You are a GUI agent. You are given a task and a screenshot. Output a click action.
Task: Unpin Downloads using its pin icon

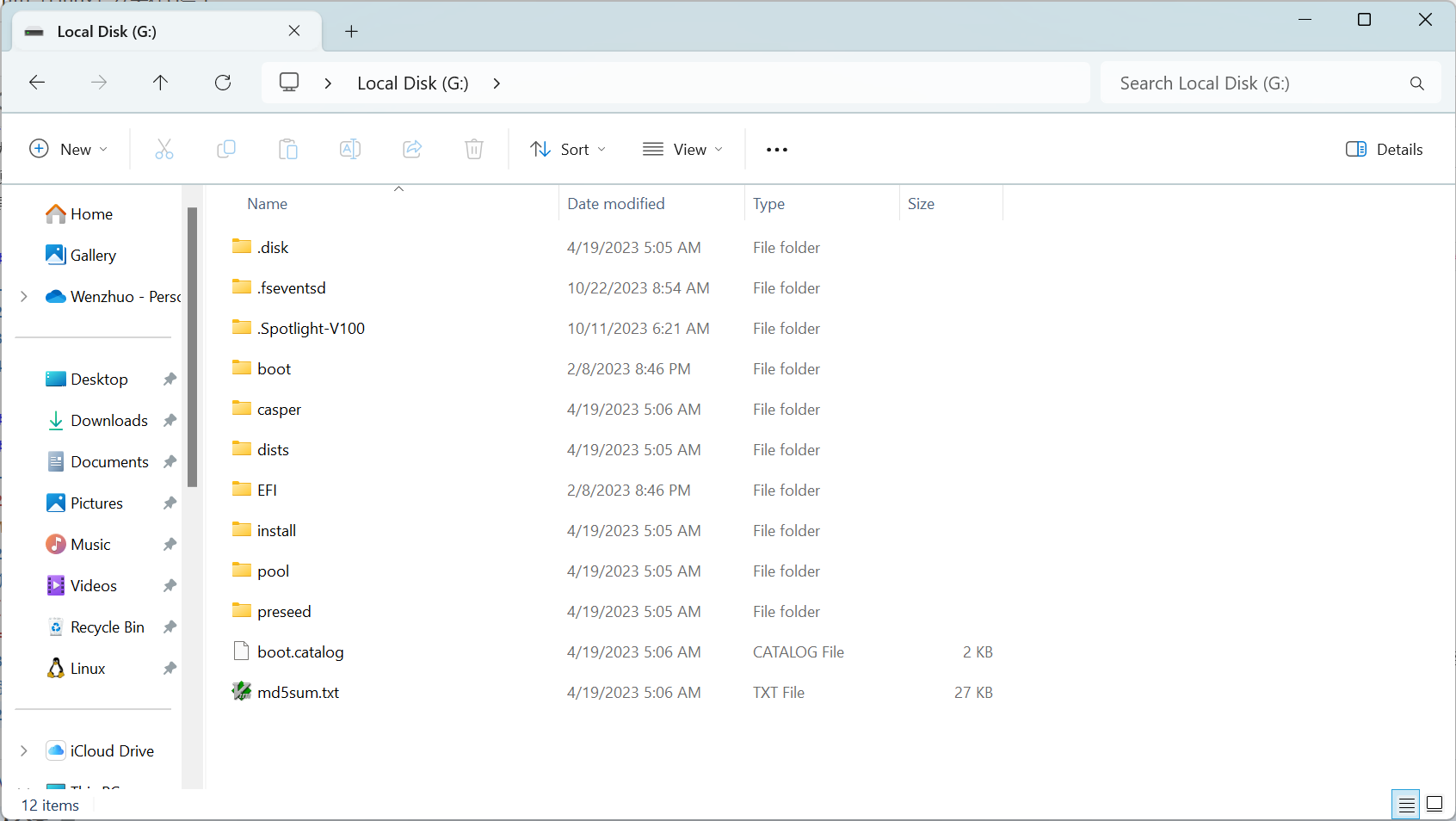click(x=170, y=420)
